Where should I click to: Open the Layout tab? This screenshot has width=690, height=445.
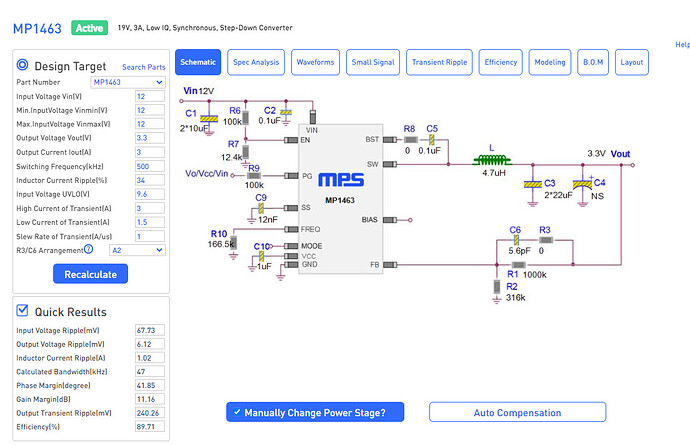632,62
